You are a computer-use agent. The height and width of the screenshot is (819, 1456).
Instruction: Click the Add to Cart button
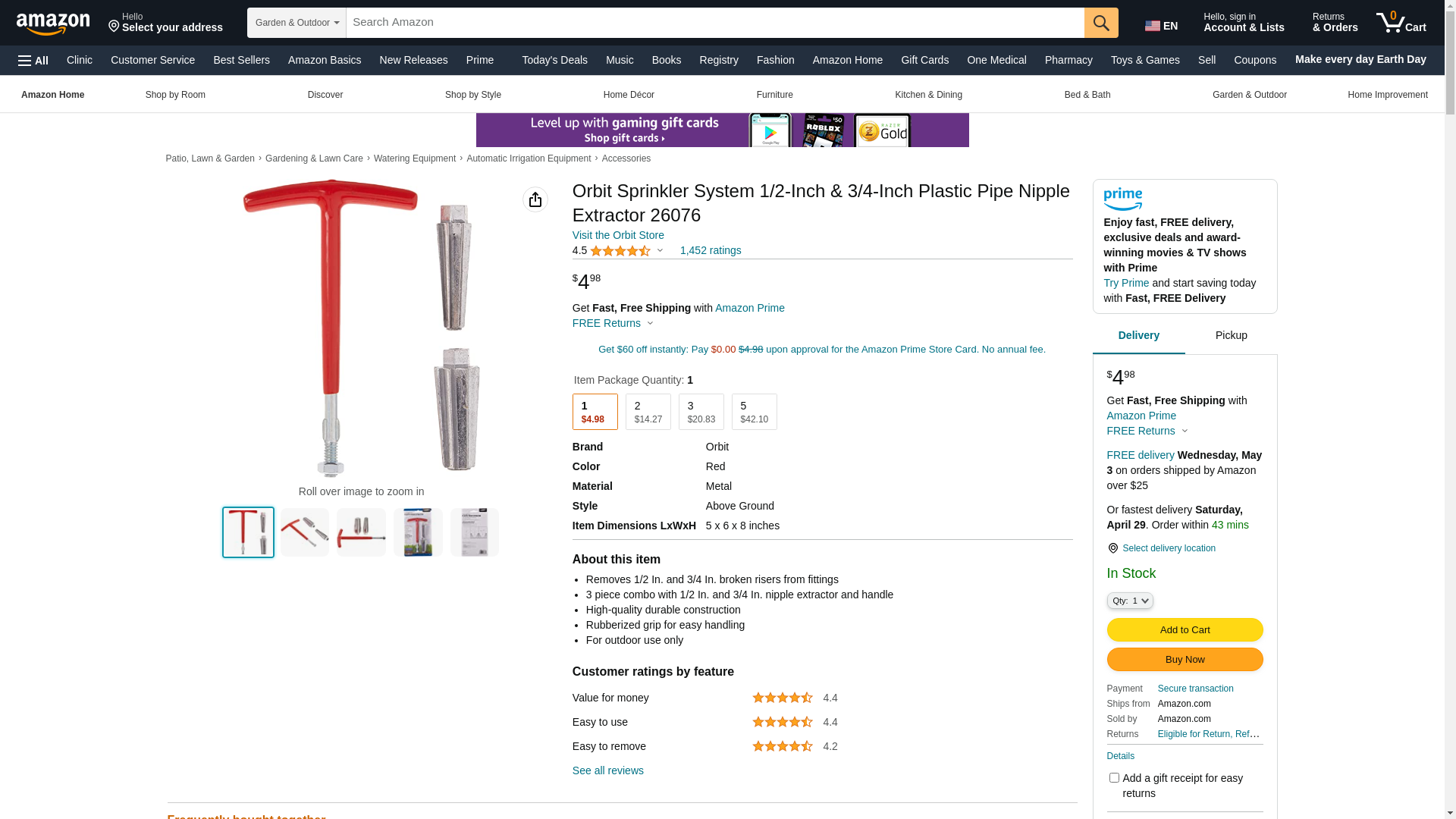pos(1185,629)
